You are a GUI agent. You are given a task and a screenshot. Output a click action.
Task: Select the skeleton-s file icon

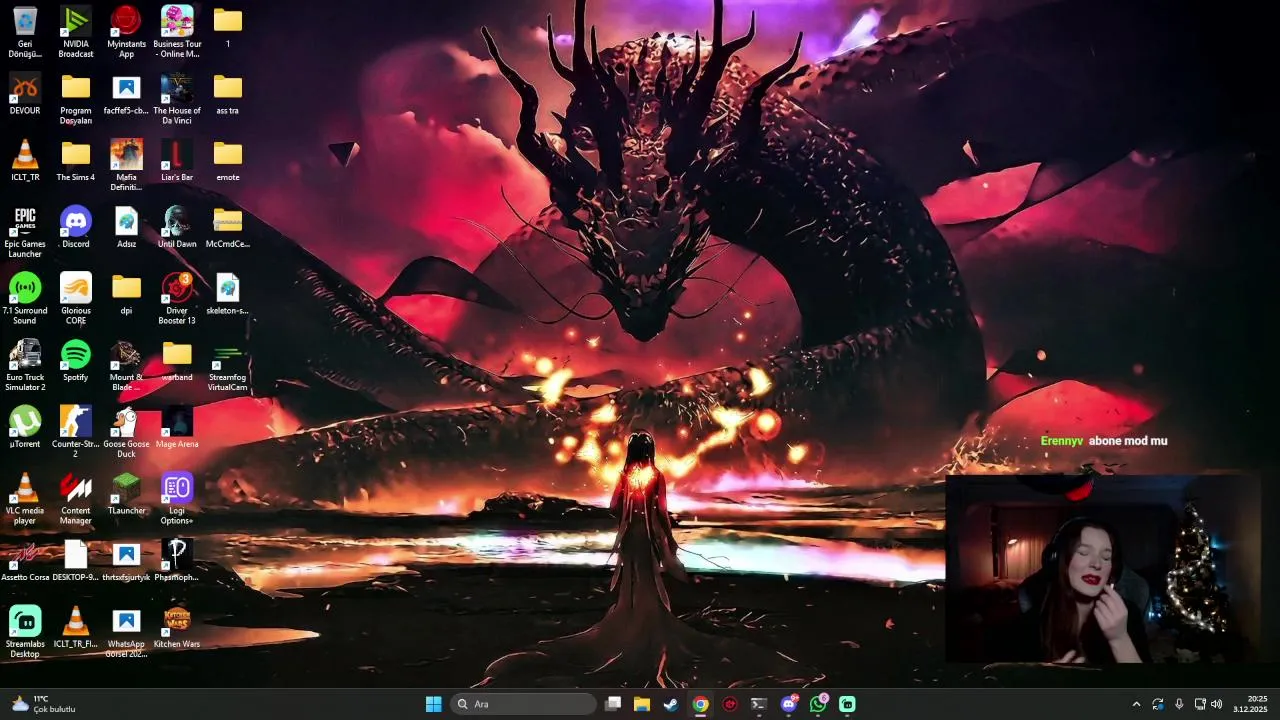(228, 293)
